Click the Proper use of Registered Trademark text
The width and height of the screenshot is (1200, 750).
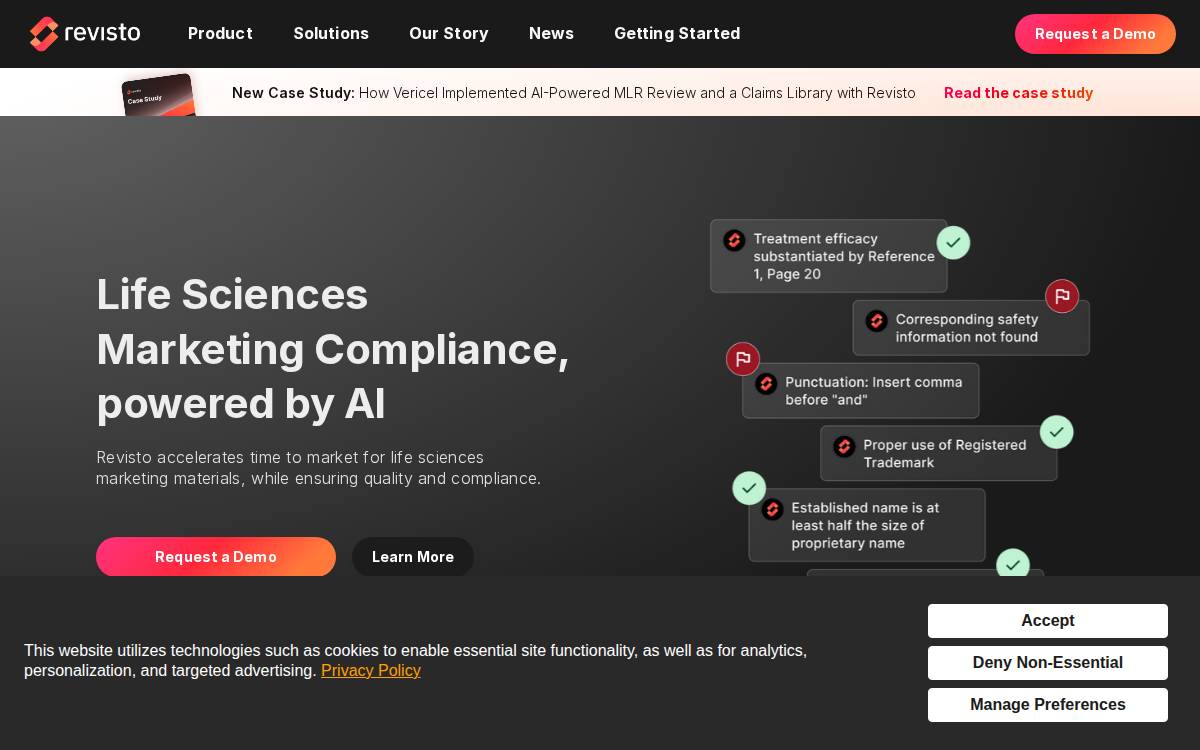pos(945,453)
